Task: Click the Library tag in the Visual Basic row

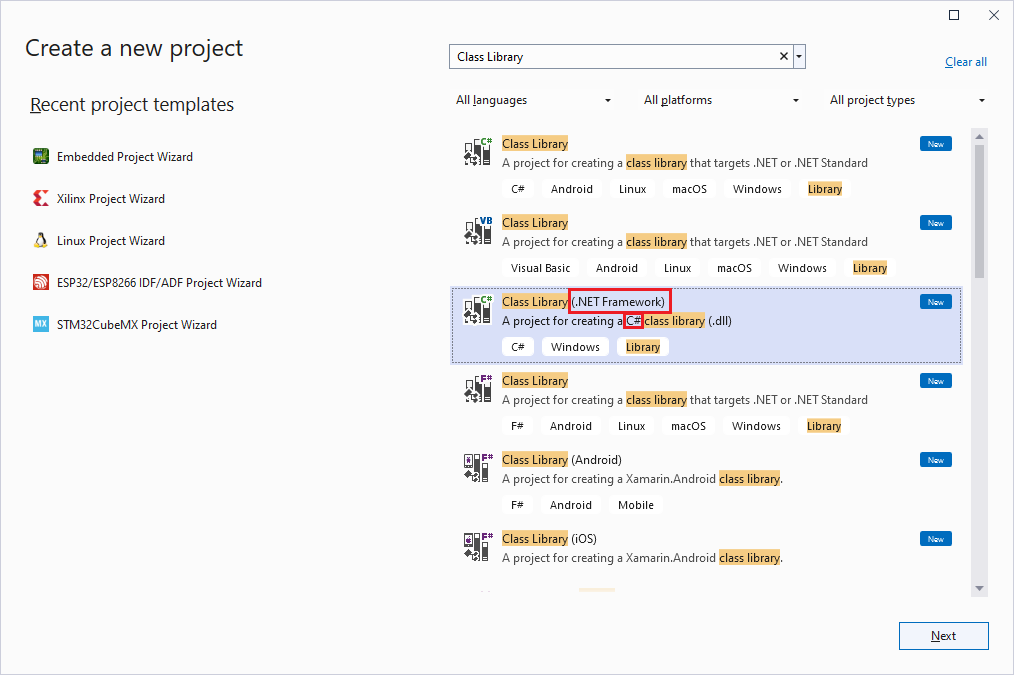Action: coord(870,268)
